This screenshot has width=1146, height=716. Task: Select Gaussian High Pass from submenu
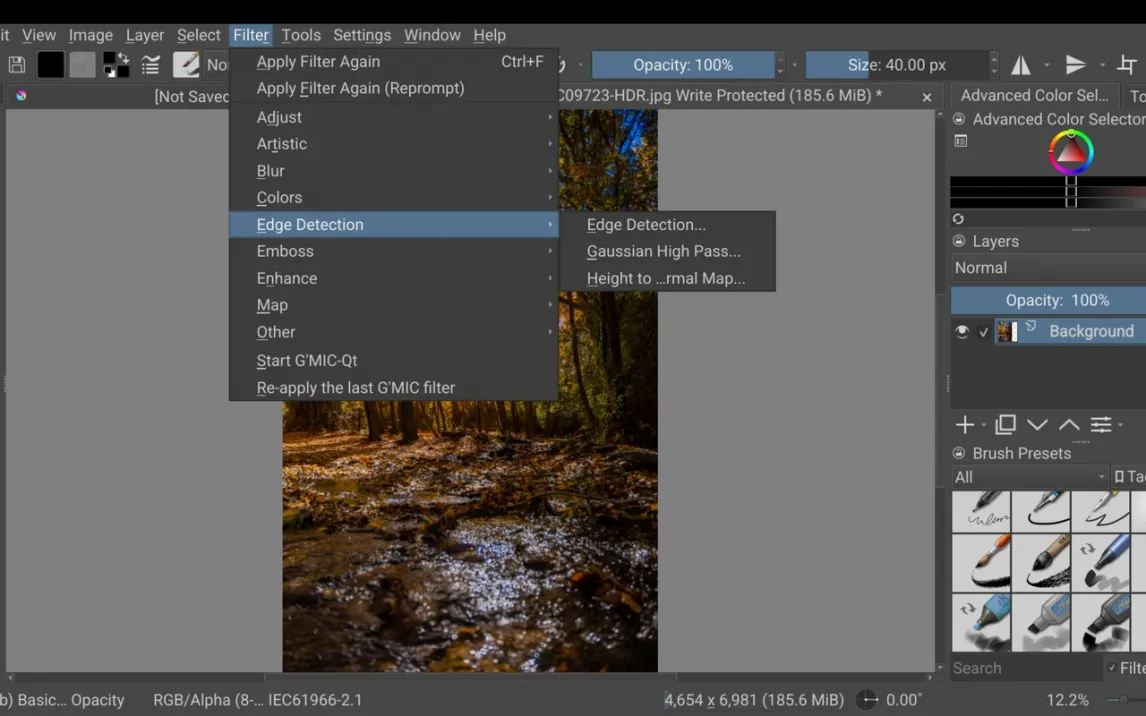click(x=664, y=252)
